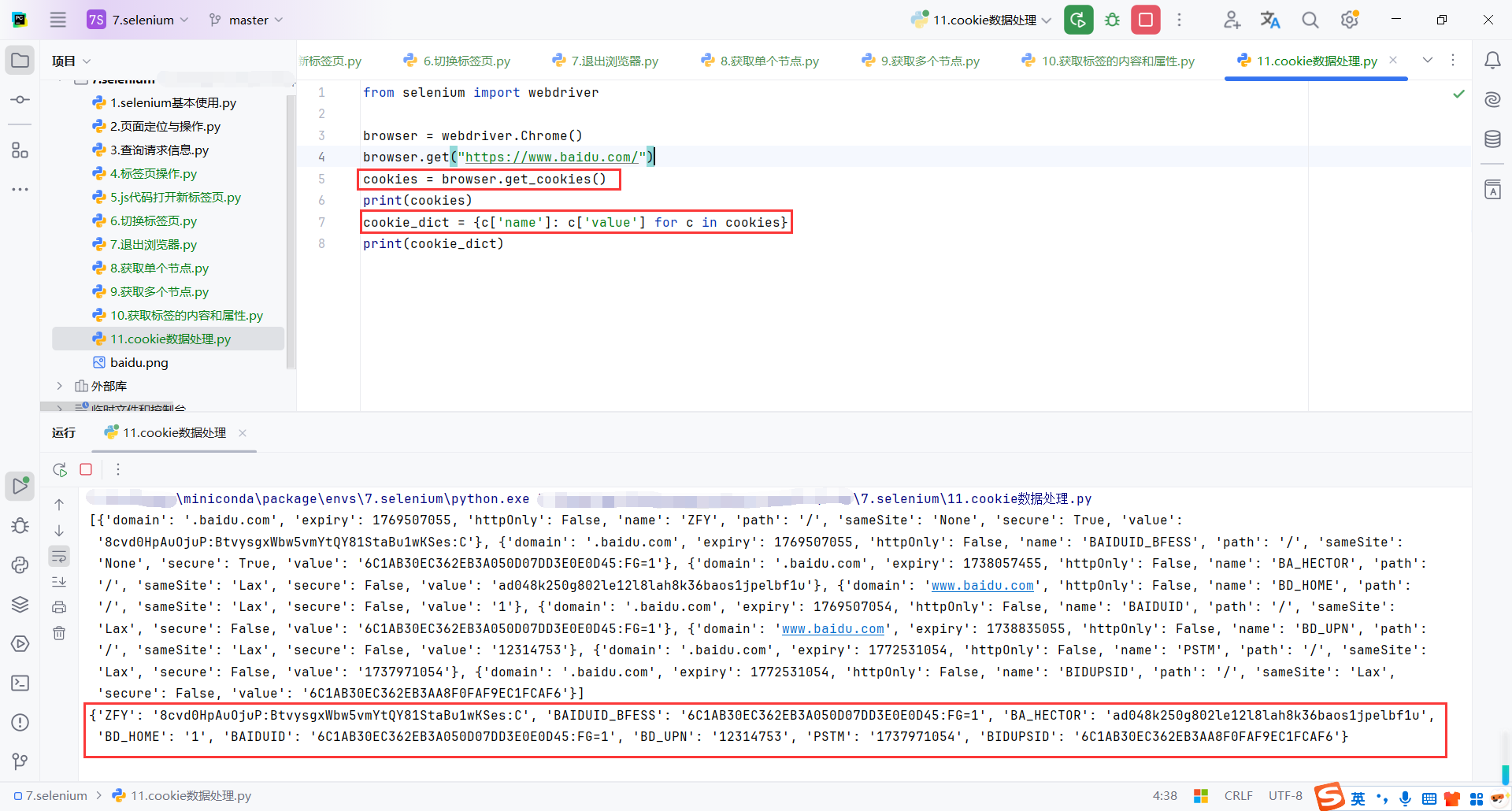Open the 项目 view selector dropdown

(x=72, y=61)
